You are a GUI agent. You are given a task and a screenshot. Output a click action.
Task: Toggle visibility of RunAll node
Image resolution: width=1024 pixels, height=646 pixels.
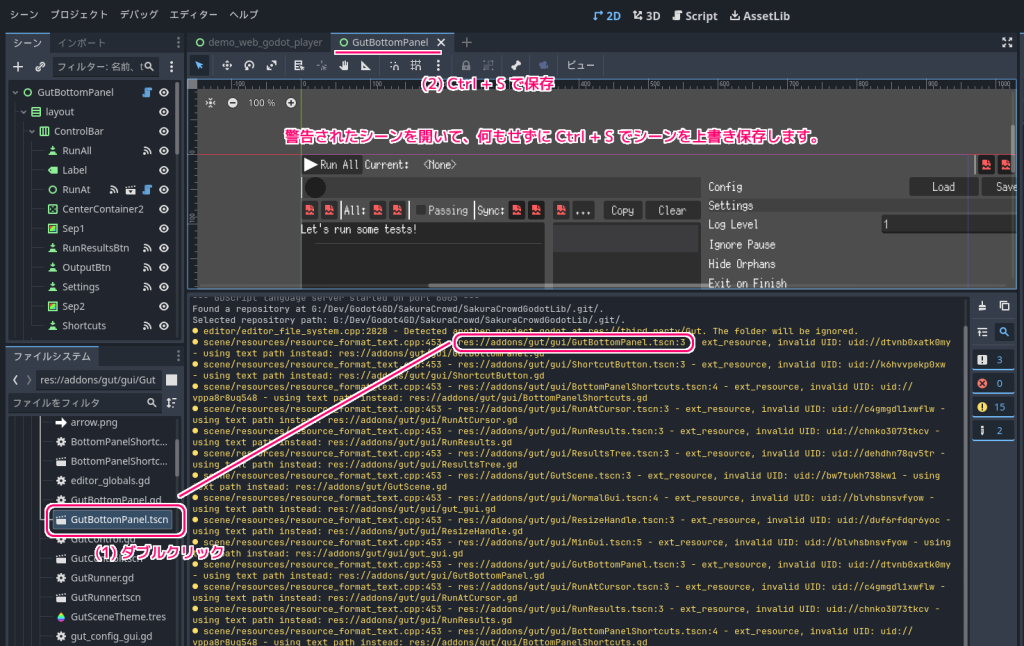164,151
